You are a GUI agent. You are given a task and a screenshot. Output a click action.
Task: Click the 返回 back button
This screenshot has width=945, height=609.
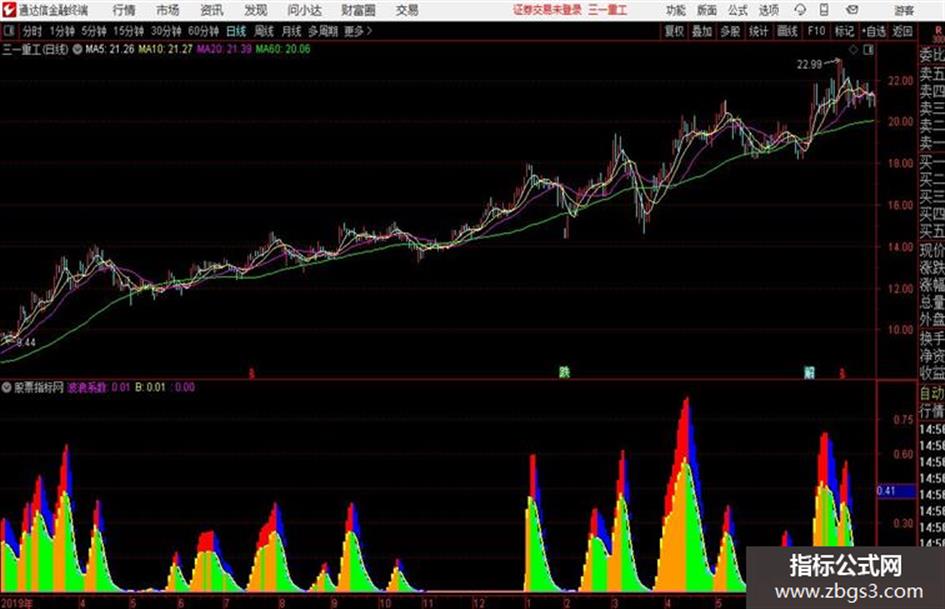pyautogui.click(x=902, y=31)
